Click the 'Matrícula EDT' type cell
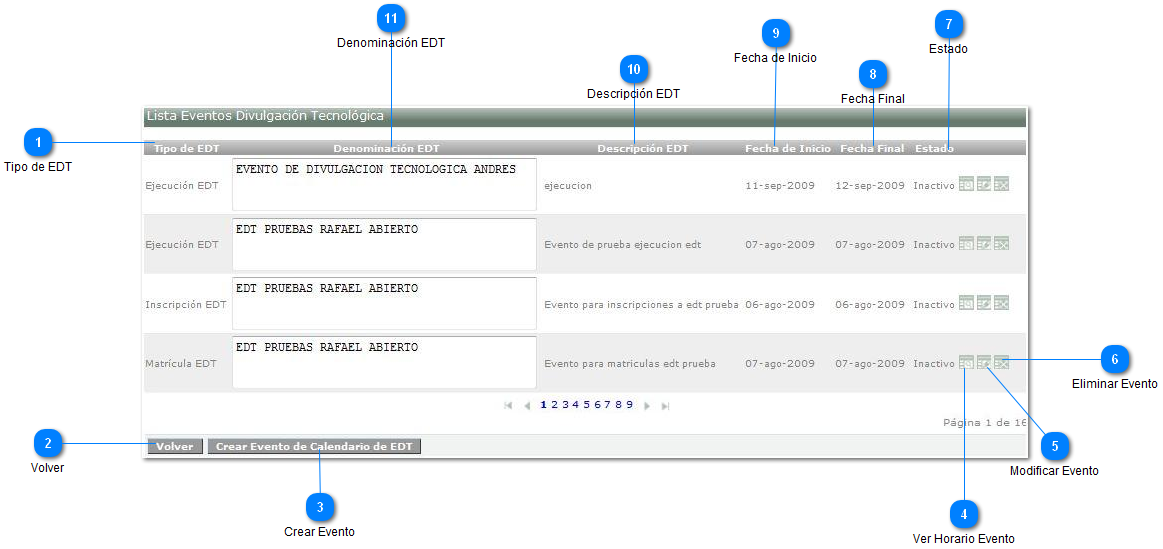Image resolution: width=1163 pixels, height=549 pixels. pos(181,364)
